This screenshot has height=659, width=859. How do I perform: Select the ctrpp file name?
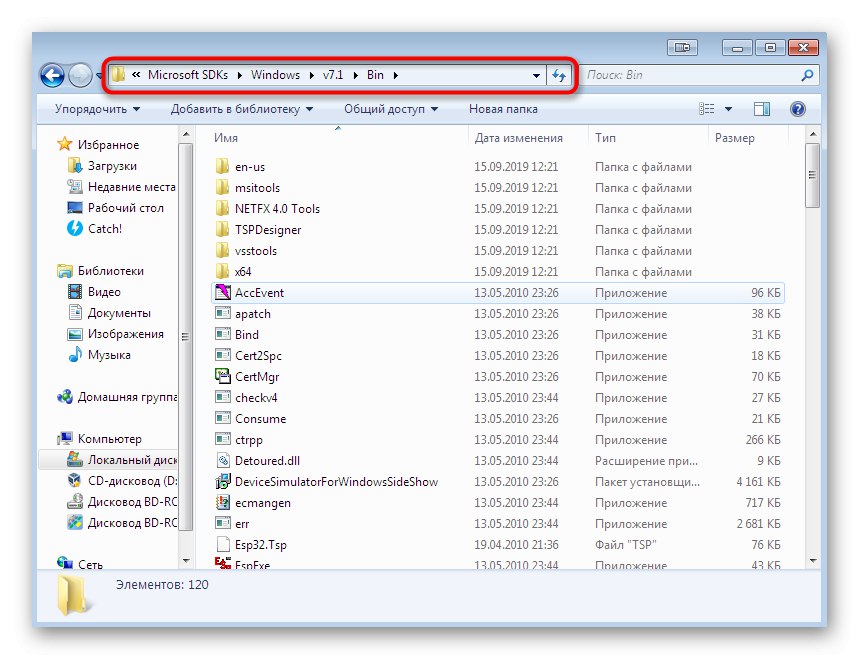[249, 440]
